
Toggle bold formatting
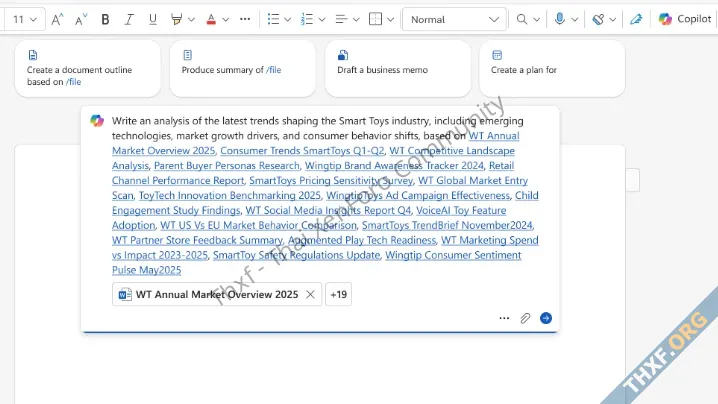point(105,19)
